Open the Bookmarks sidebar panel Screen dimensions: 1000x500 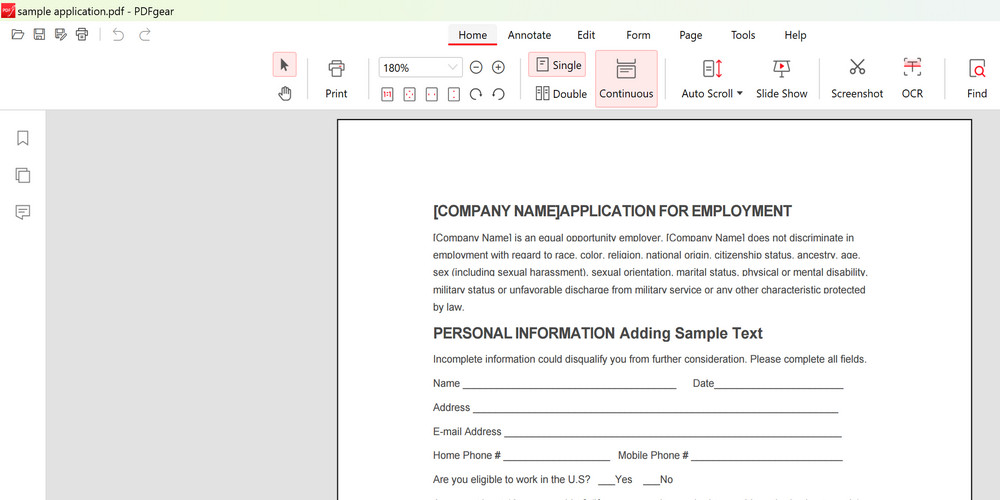23,138
